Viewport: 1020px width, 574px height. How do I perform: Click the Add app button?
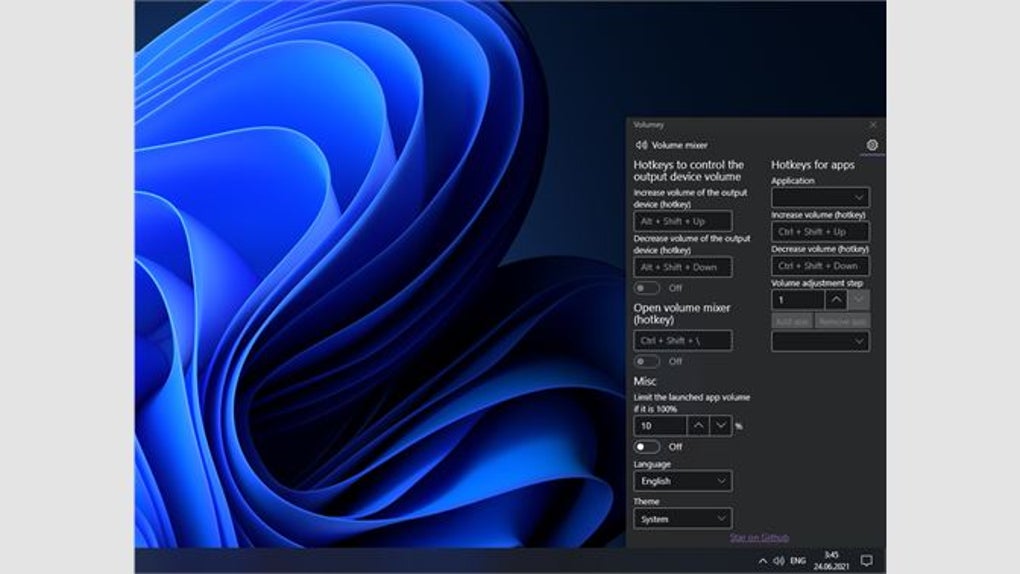point(792,321)
